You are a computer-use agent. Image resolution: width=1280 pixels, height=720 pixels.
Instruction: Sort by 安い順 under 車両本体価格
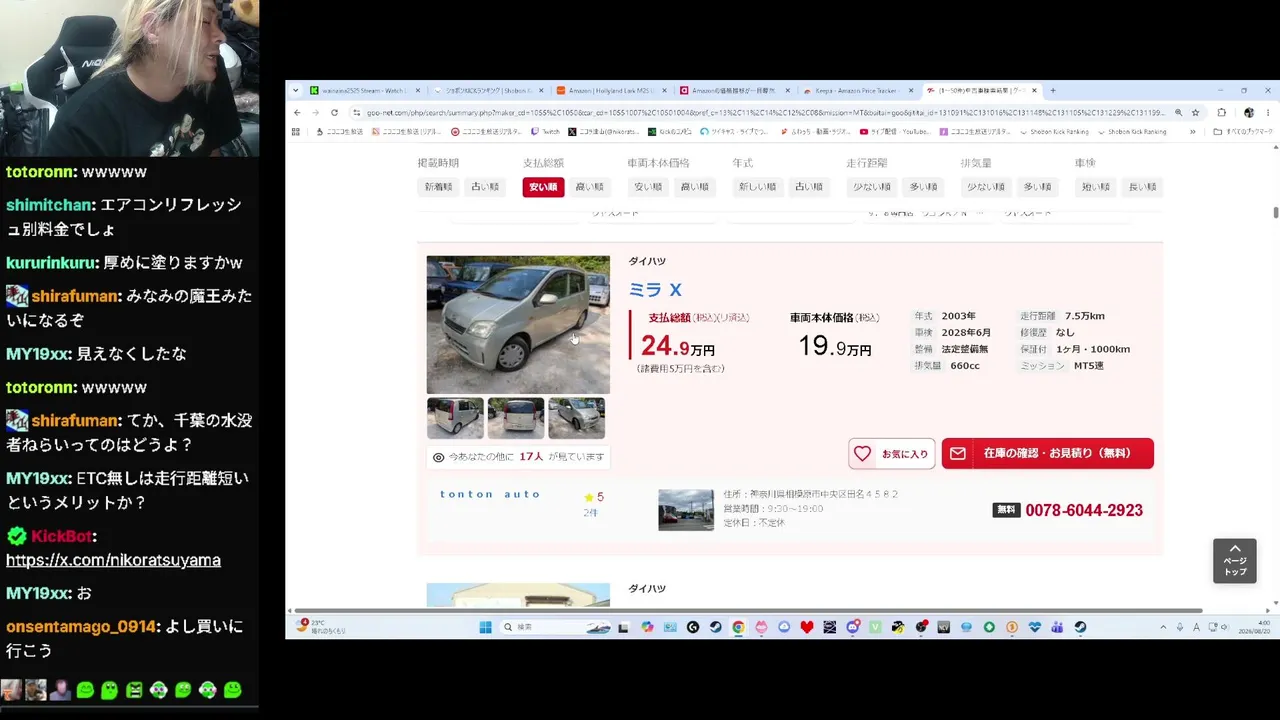[648, 187]
